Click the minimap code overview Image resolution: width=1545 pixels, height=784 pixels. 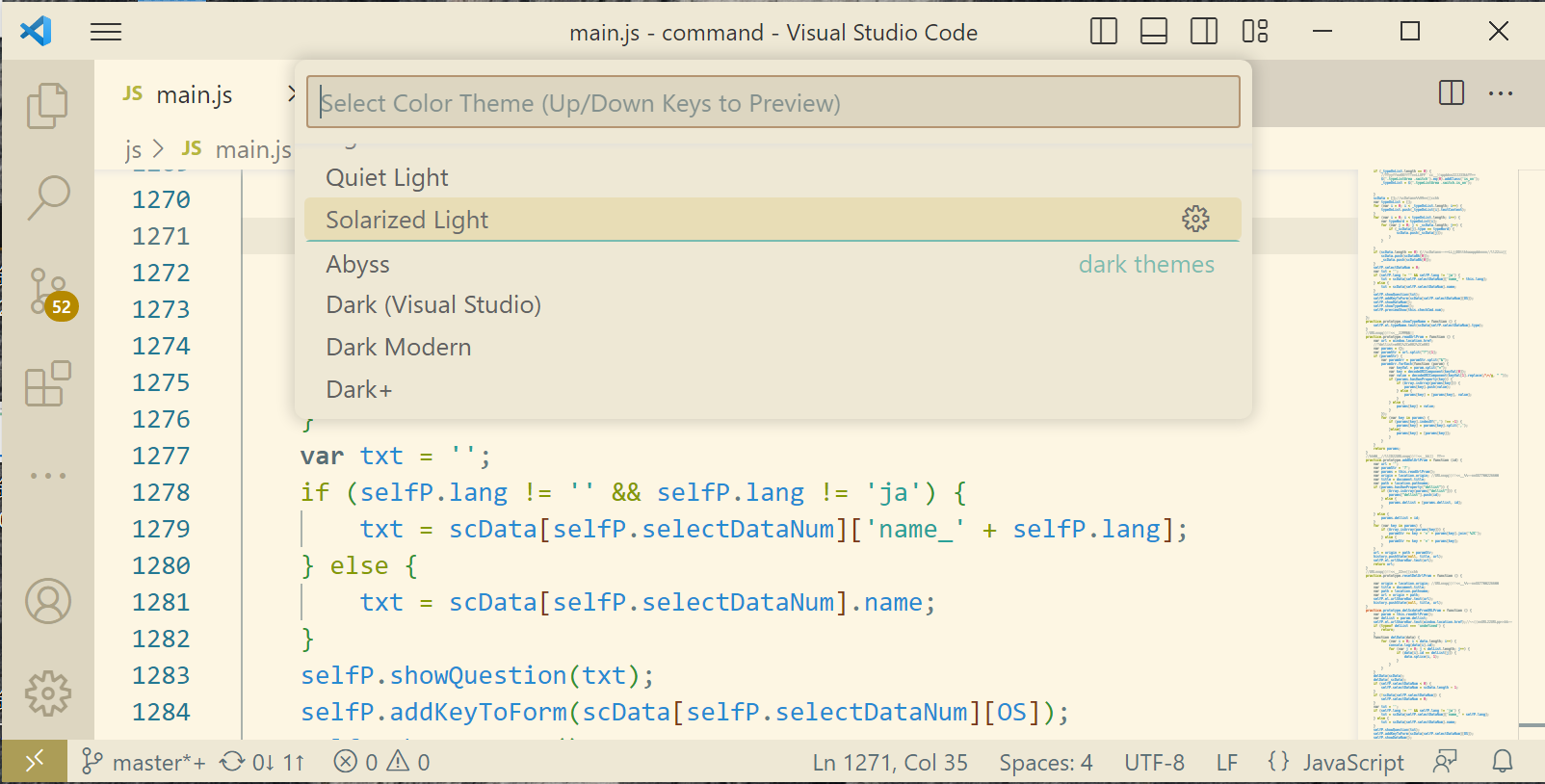[x=1437, y=453]
